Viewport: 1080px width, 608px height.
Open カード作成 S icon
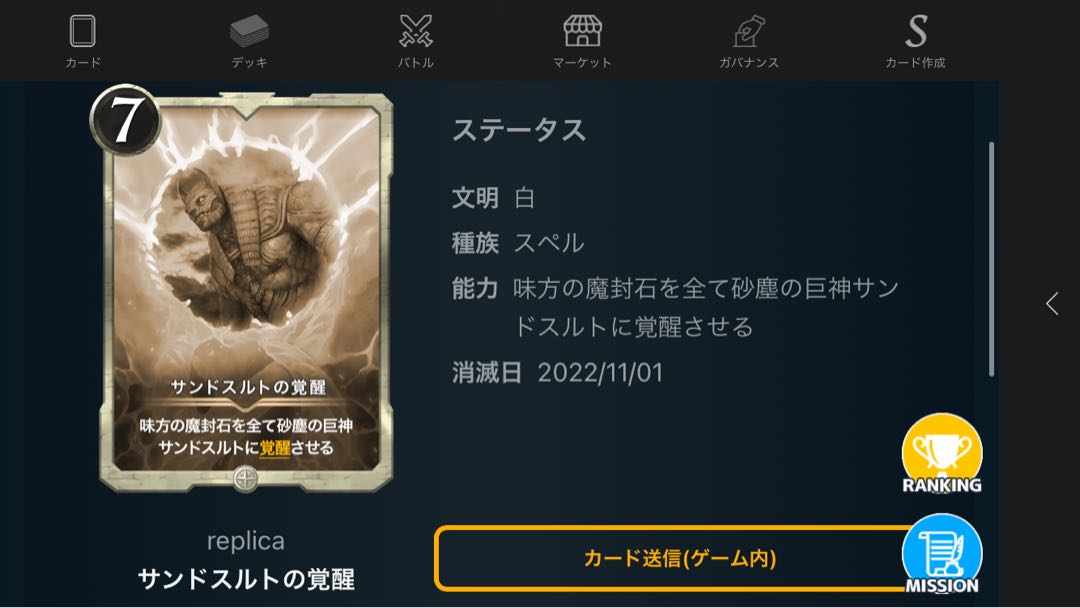click(915, 31)
